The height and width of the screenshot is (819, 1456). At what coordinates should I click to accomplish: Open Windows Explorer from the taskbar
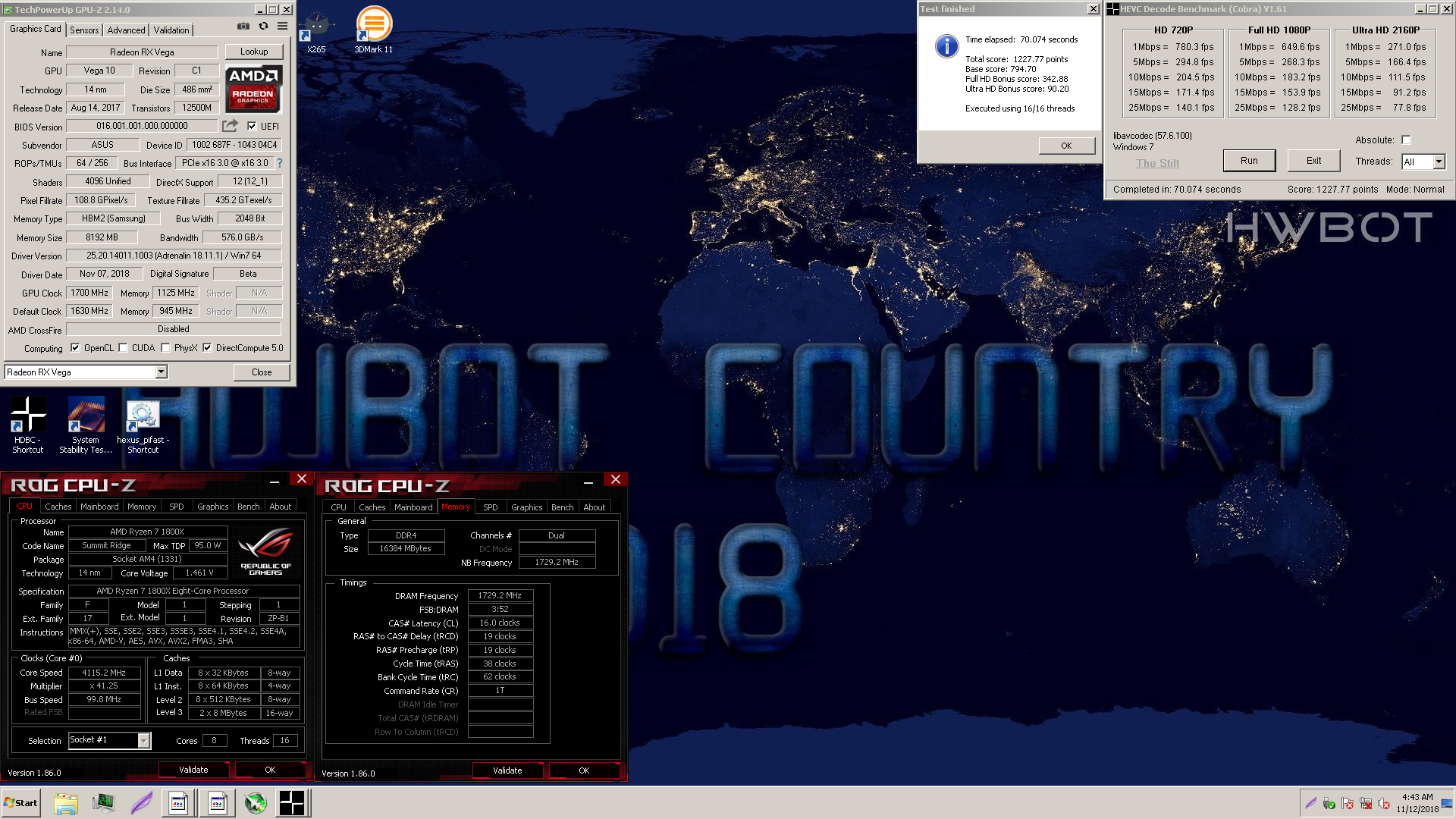click(x=66, y=803)
